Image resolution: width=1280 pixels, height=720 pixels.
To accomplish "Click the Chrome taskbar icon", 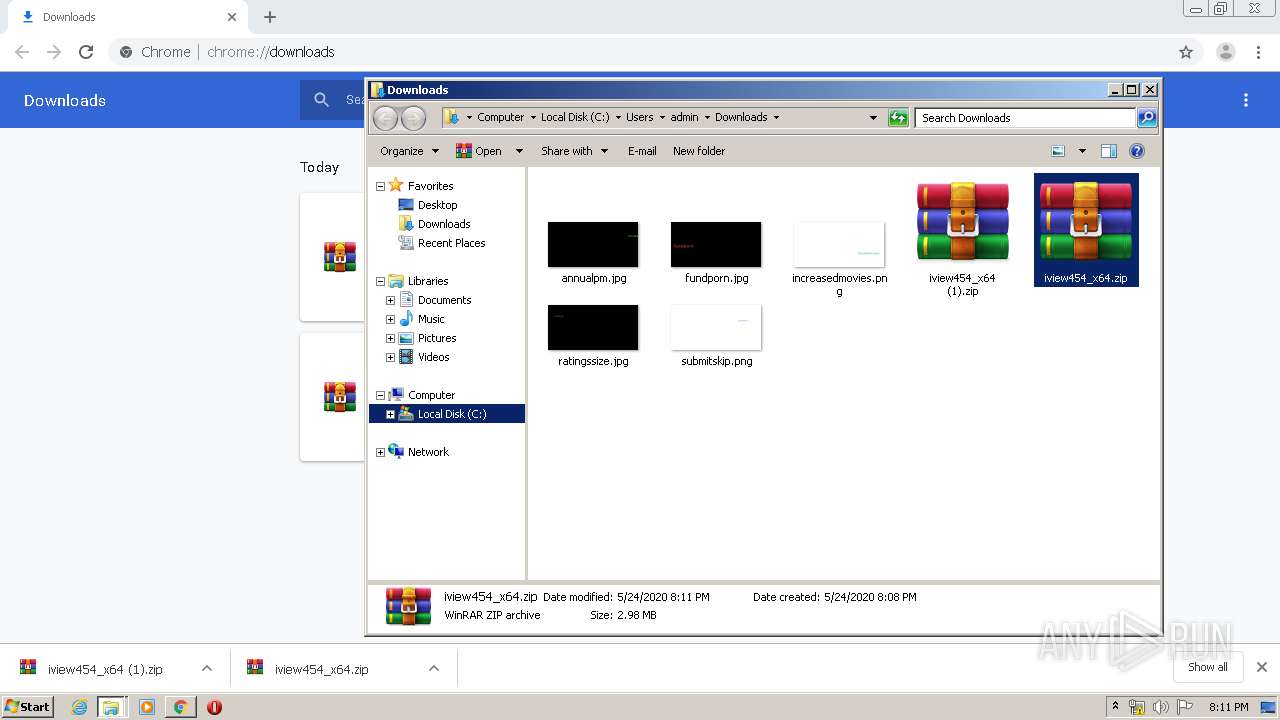I will coord(180,707).
